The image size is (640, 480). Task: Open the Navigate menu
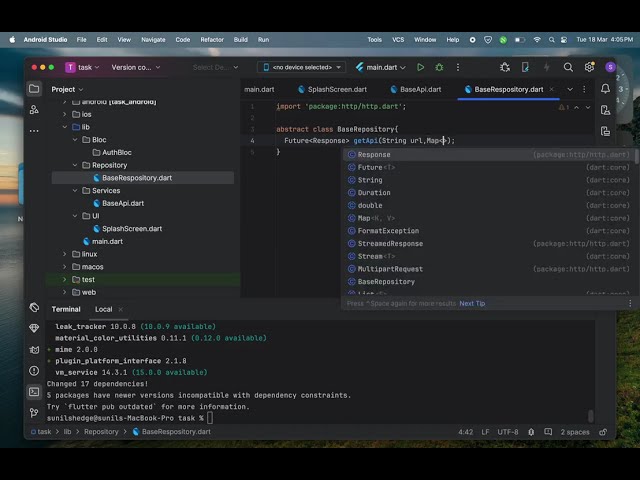153,40
